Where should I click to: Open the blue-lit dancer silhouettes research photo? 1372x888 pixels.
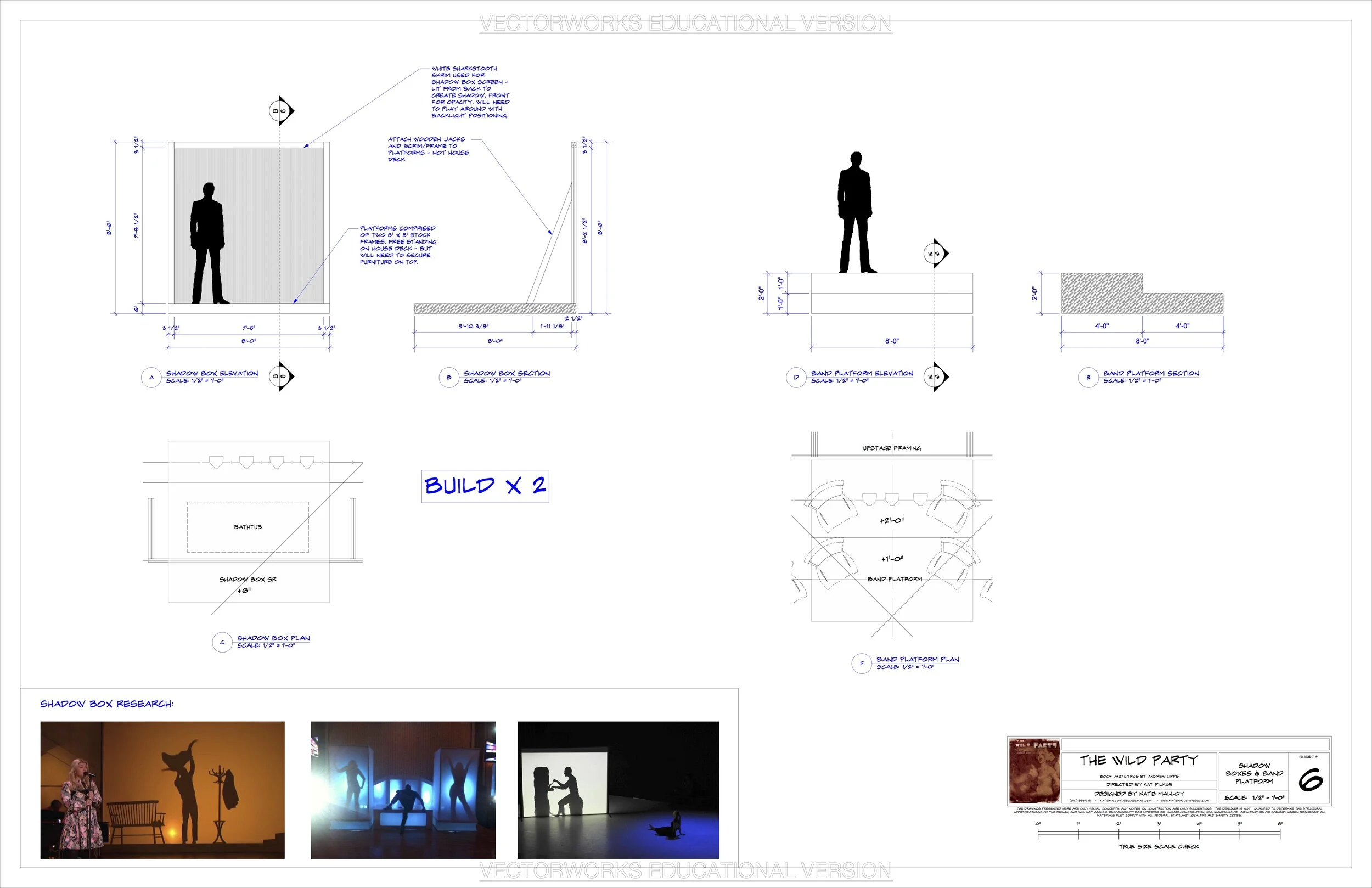(403, 789)
